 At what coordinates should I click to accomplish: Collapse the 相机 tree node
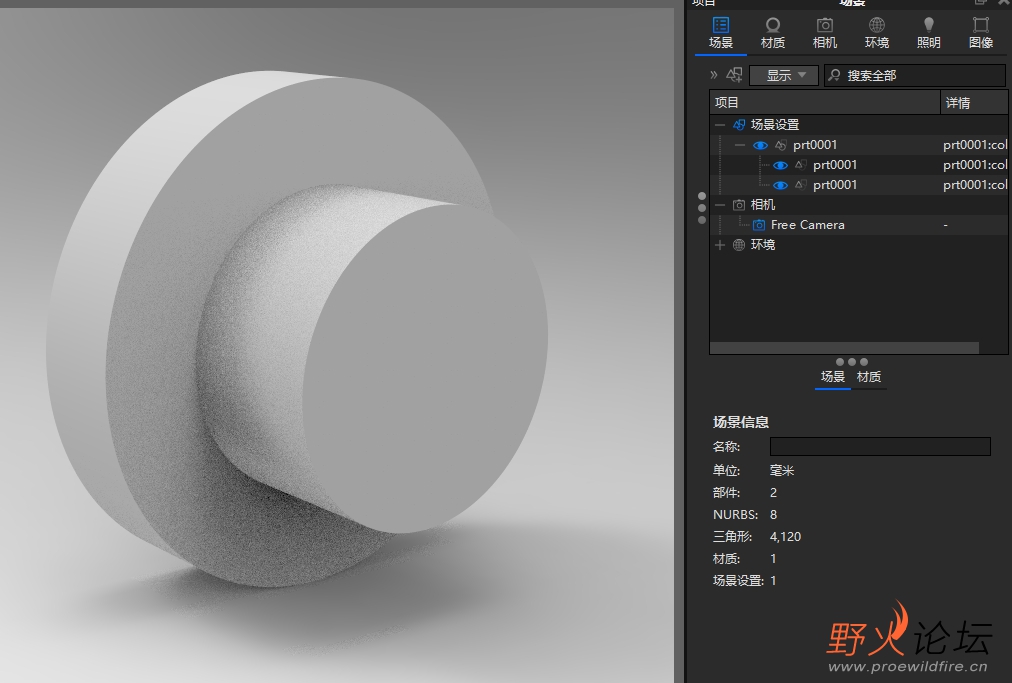pyautogui.click(x=720, y=205)
